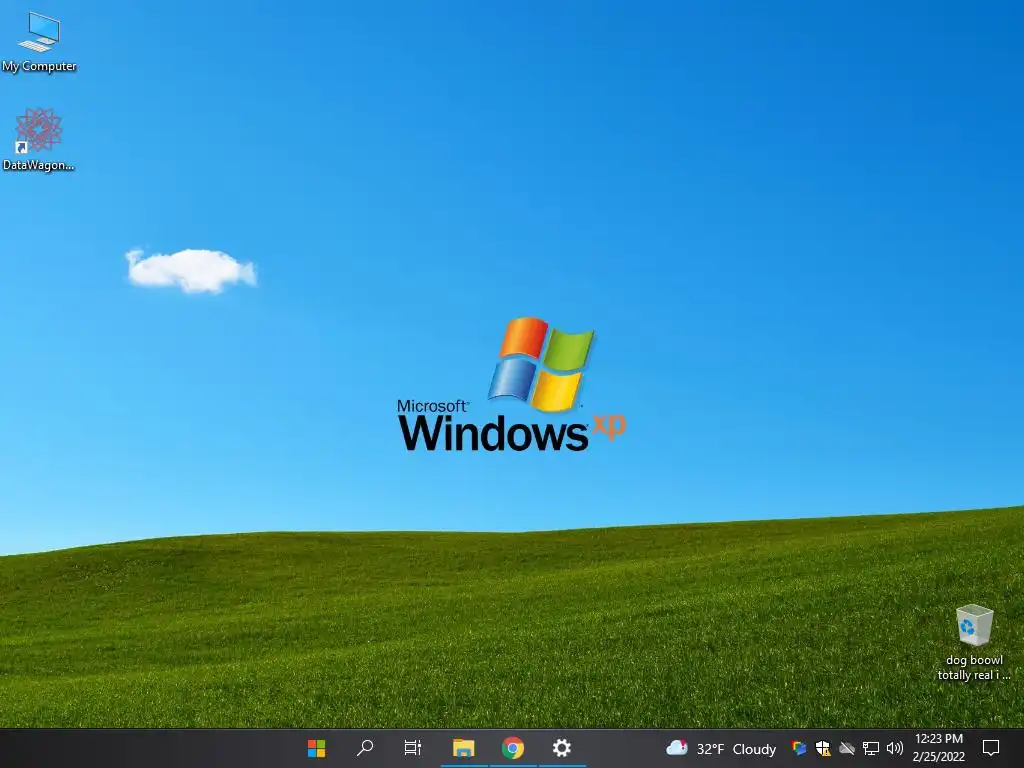Viewport: 1024px width, 768px height.
Task: Open the Windows Start menu
Action: pyautogui.click(x=317, y=748)
